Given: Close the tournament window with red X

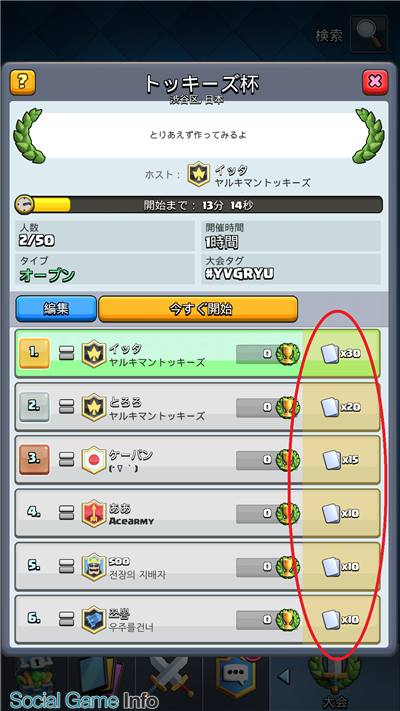Looking at the screenshot, I should [375, 82].
